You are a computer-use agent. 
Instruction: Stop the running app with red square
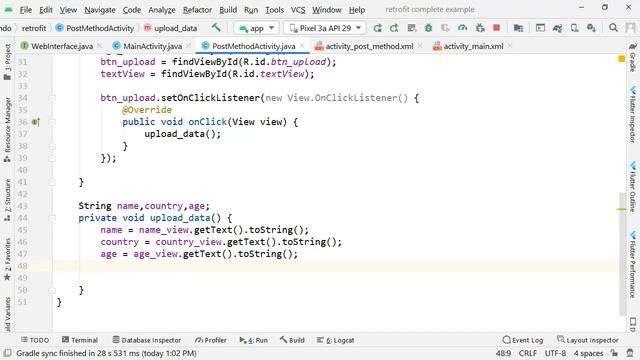[x=496, y=28]
